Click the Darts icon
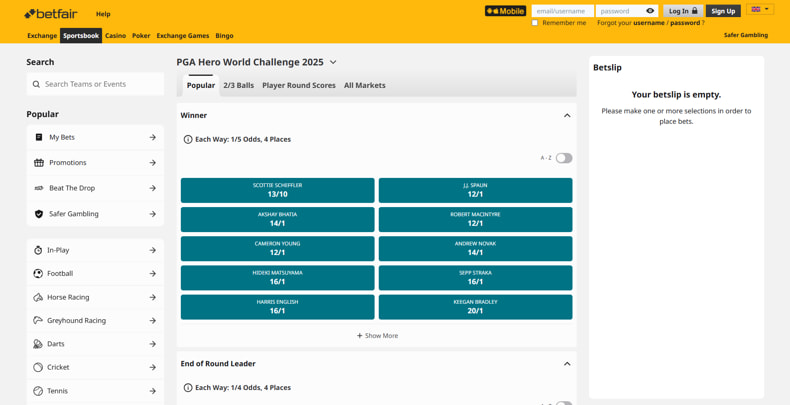This screenshot has width=790, height=405. pyautogui.click(x=38, y=344)
